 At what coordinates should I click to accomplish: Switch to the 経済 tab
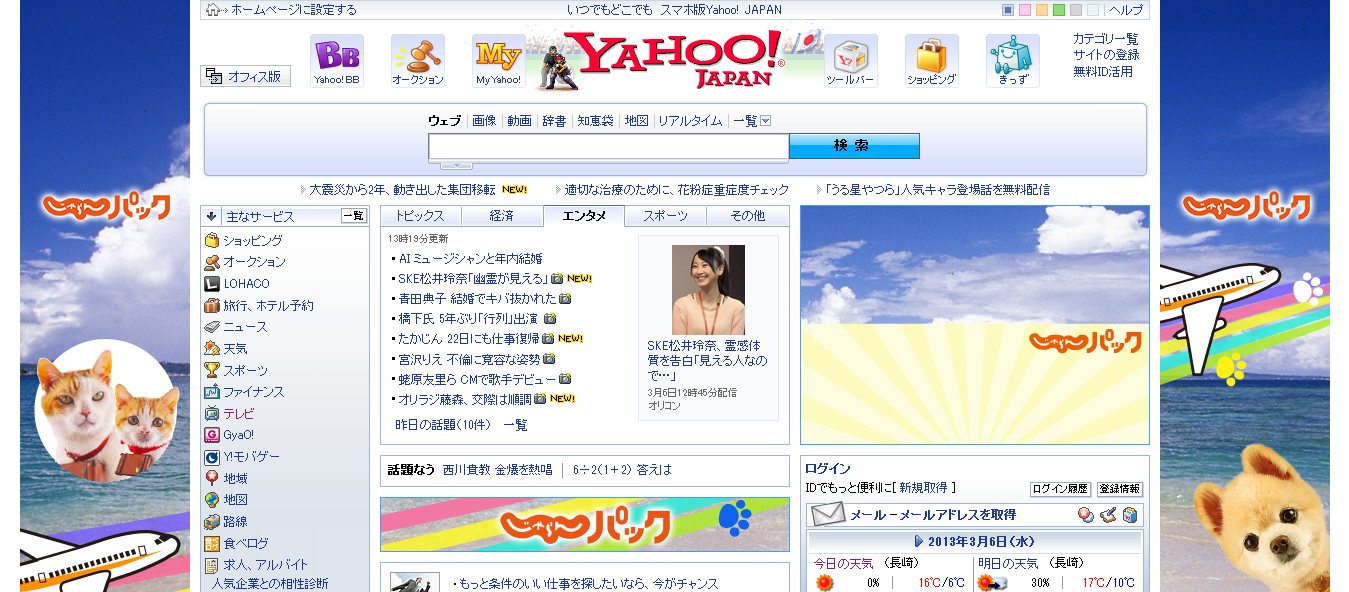[x=502, y=216]
